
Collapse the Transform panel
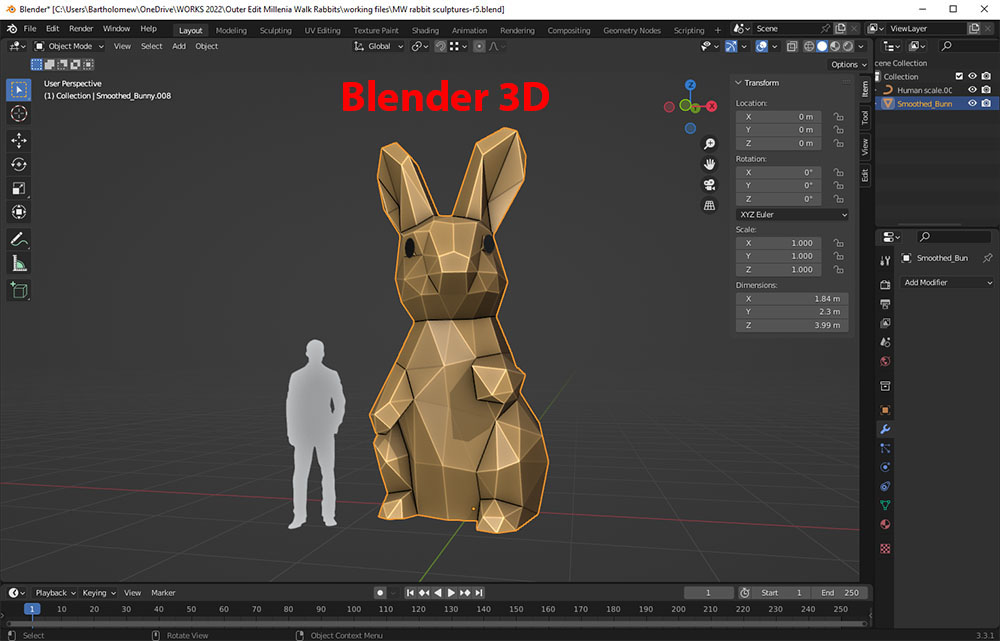pos(739,83)
